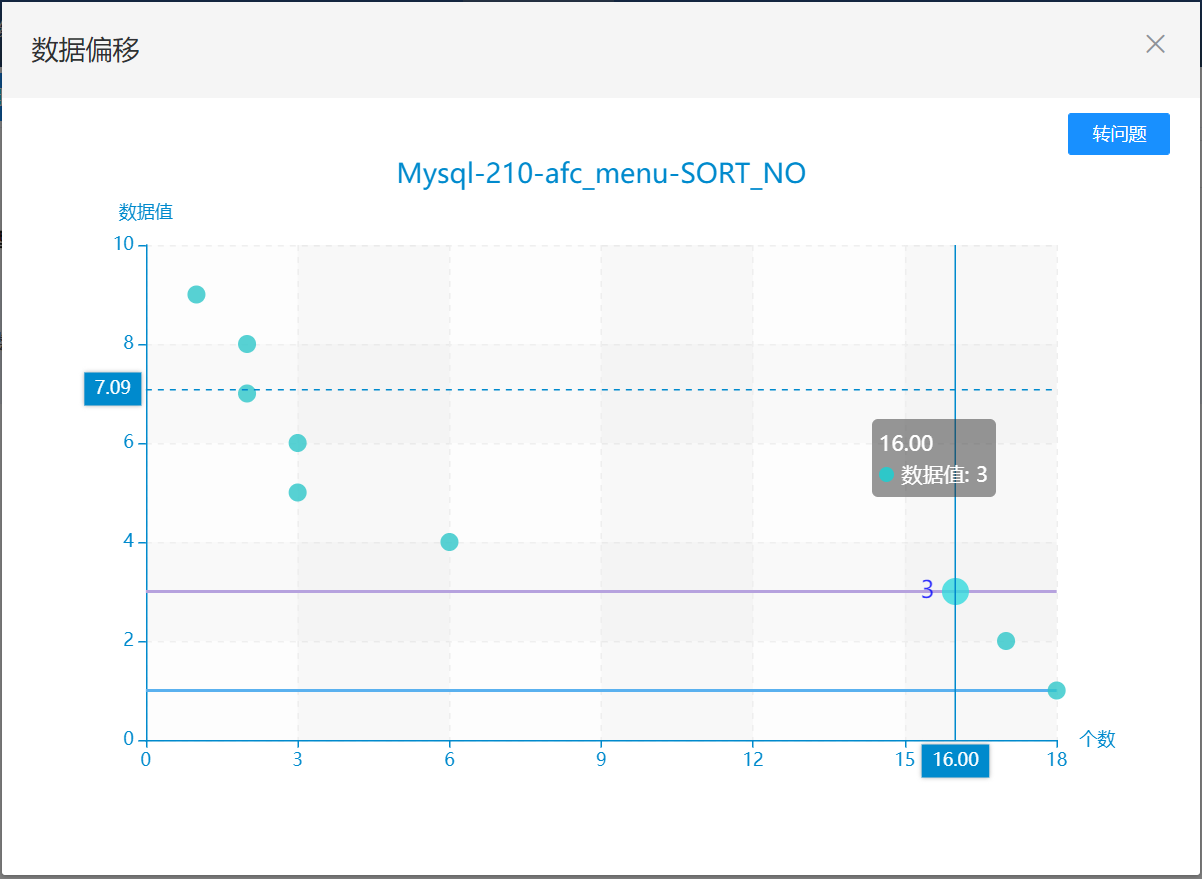
Task: Click the blue horizontal line at value 1
Action: coord(600,690)
